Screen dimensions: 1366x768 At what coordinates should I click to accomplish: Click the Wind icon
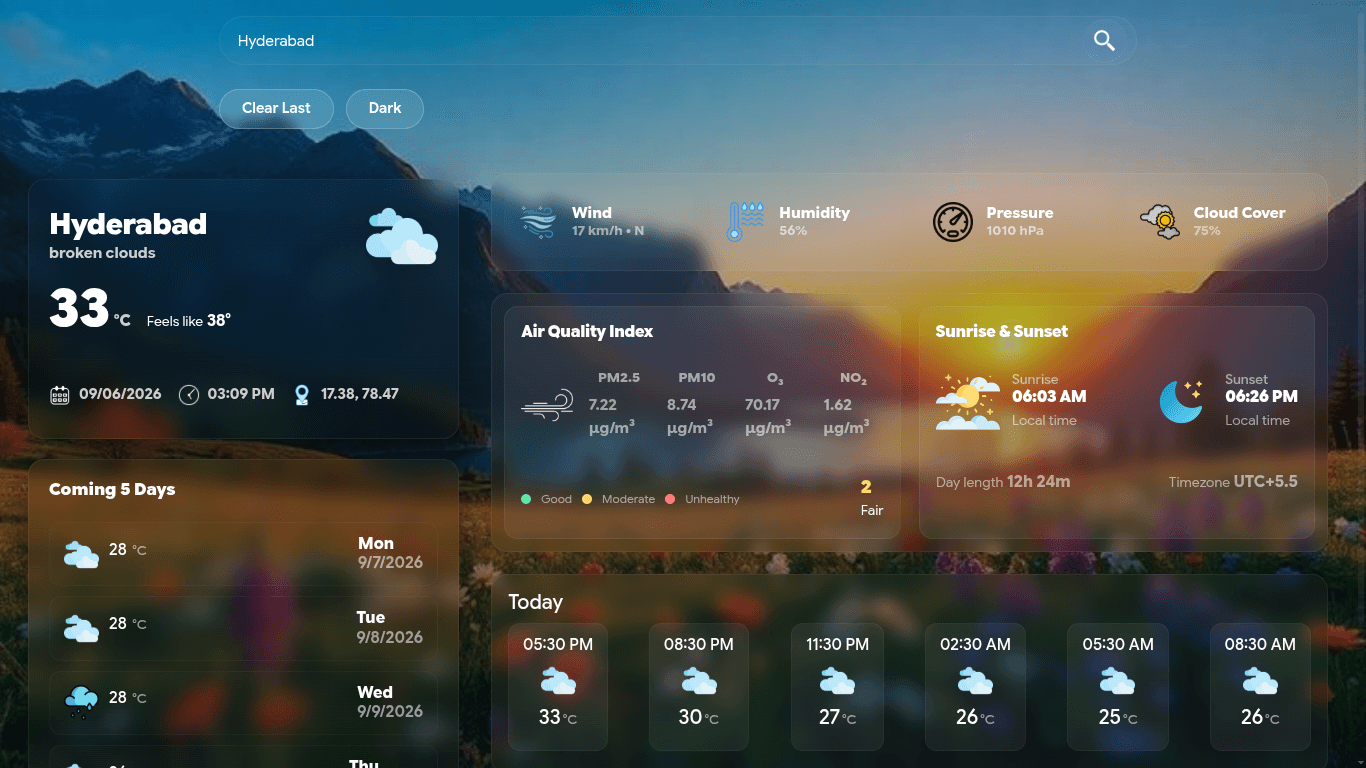[x=538, y=222]
